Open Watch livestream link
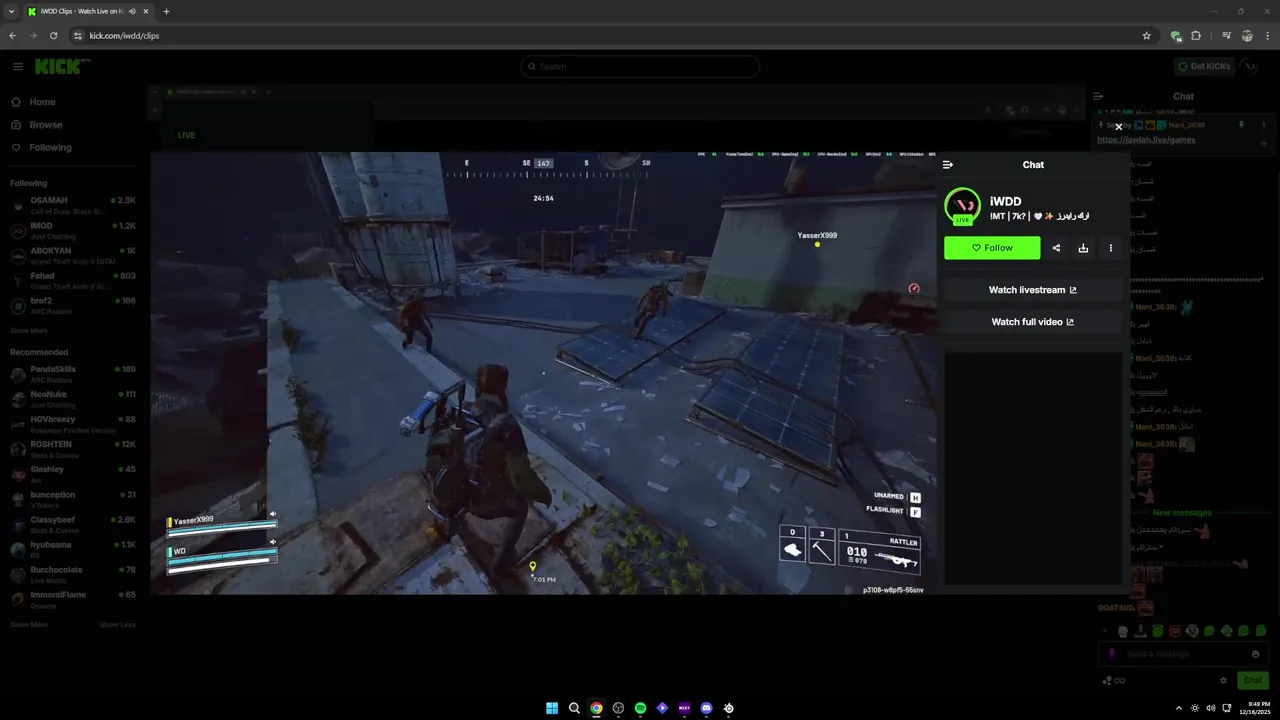 click(1033, 290)
